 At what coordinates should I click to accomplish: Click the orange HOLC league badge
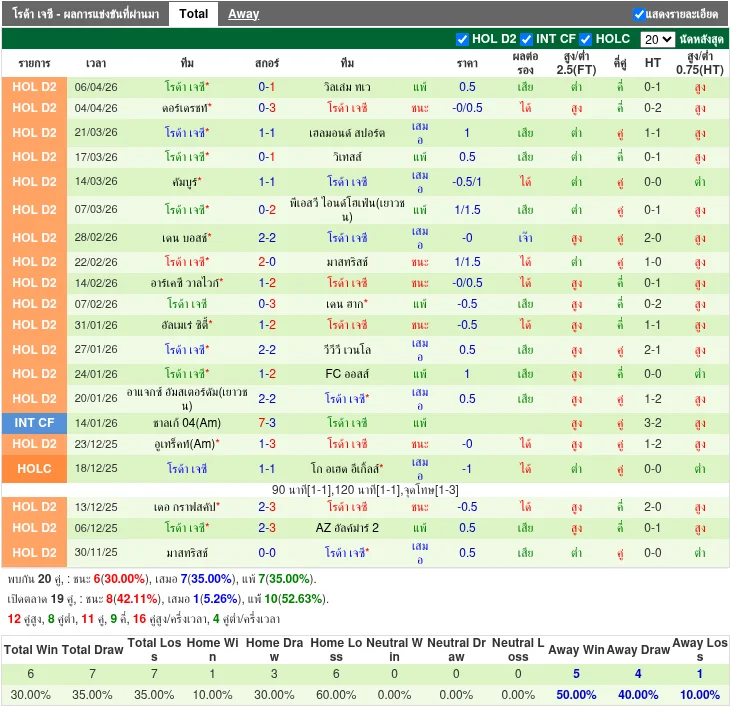coord(34,469)
